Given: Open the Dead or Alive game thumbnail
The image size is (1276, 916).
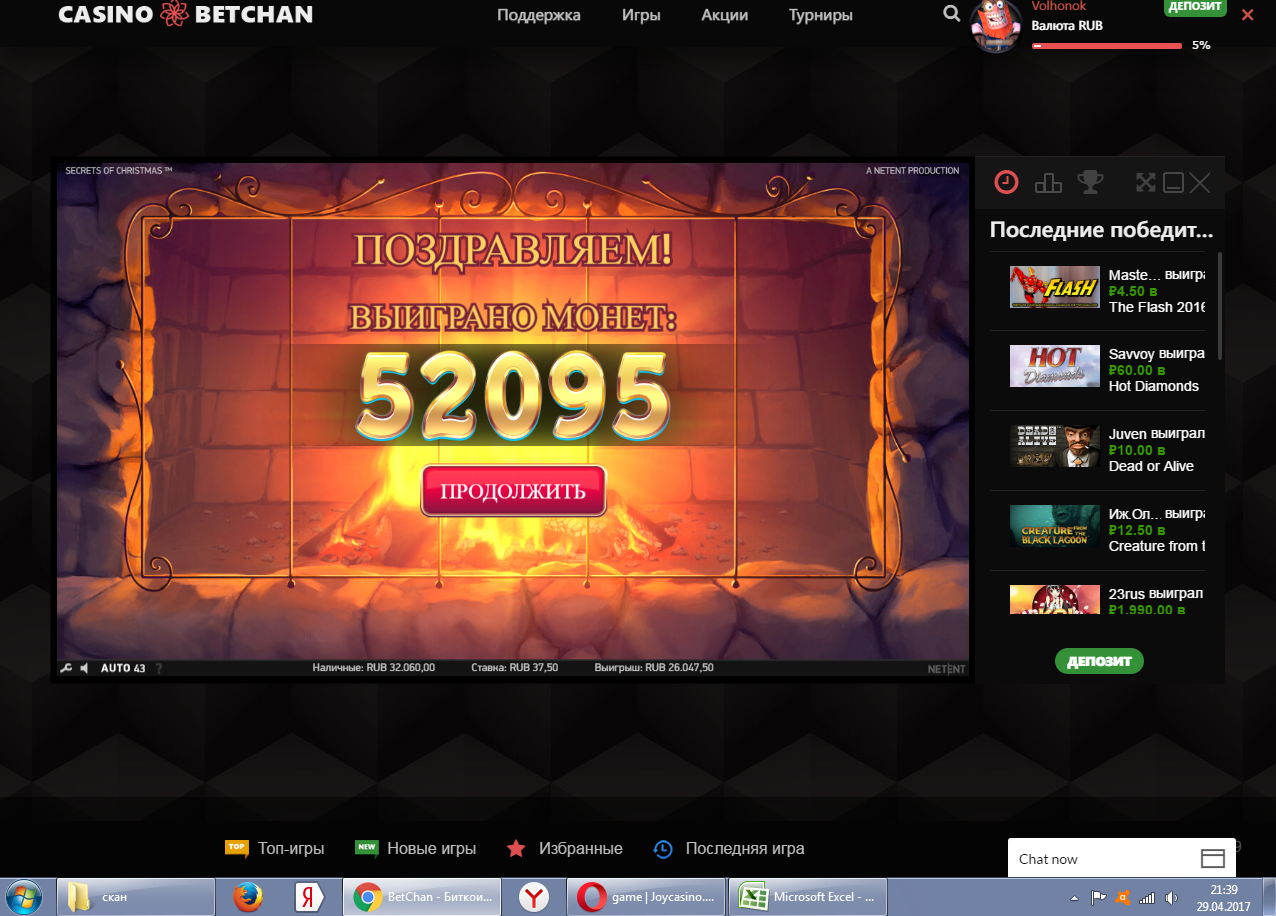Looking at the screenshot, I should click(1054, 446).
